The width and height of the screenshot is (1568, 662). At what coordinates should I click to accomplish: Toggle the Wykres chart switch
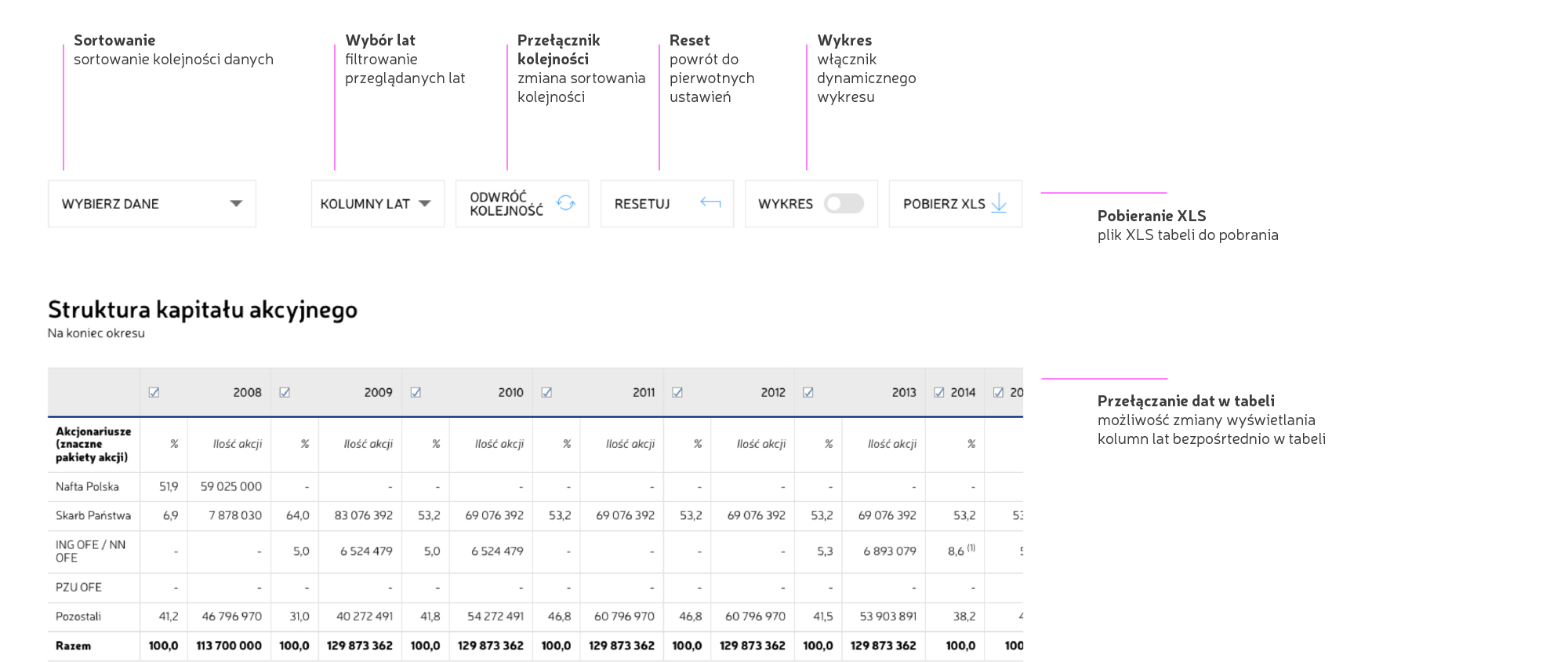coord(844,204)
